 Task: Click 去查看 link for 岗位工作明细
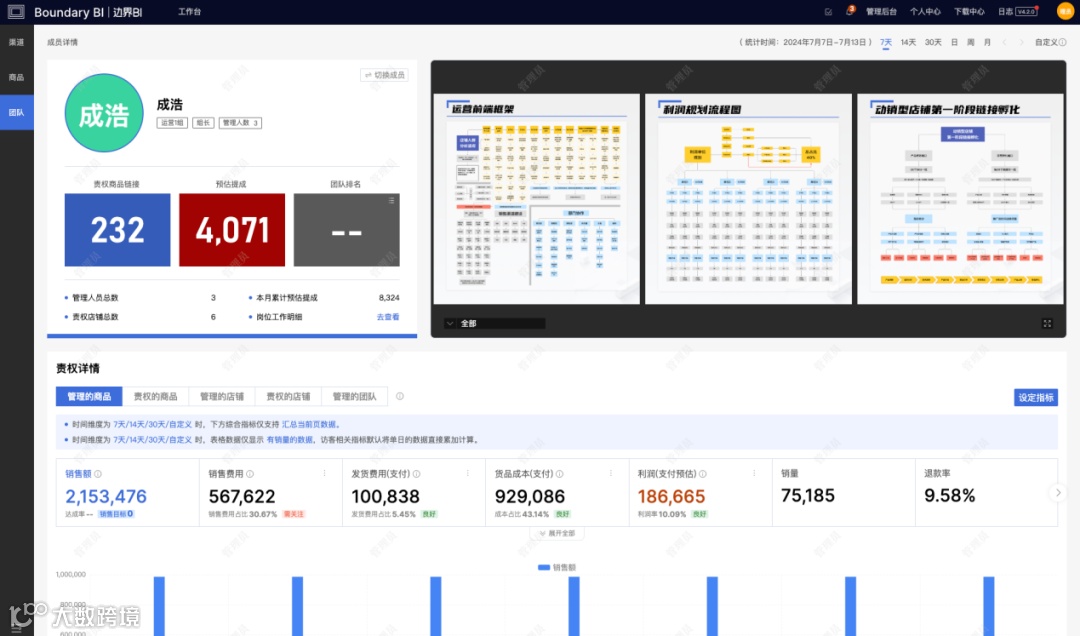pos(388,317)
